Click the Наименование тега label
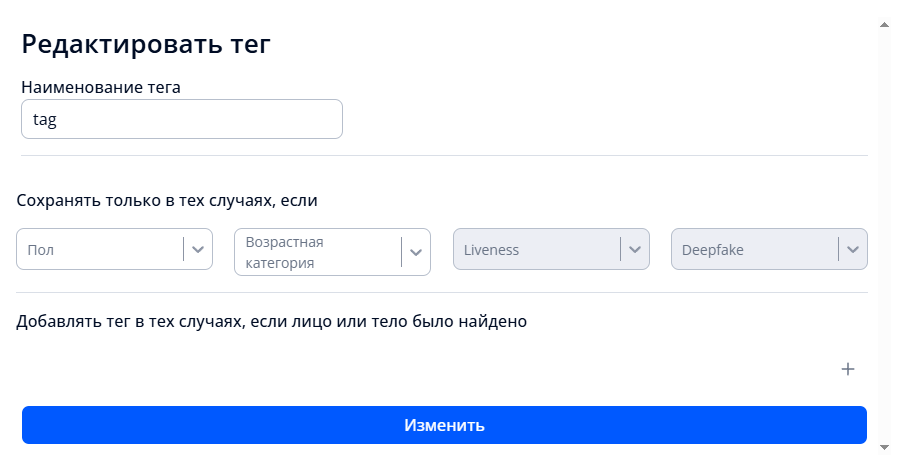This screenshot has width=906, height=472. (x=100, y=87)
